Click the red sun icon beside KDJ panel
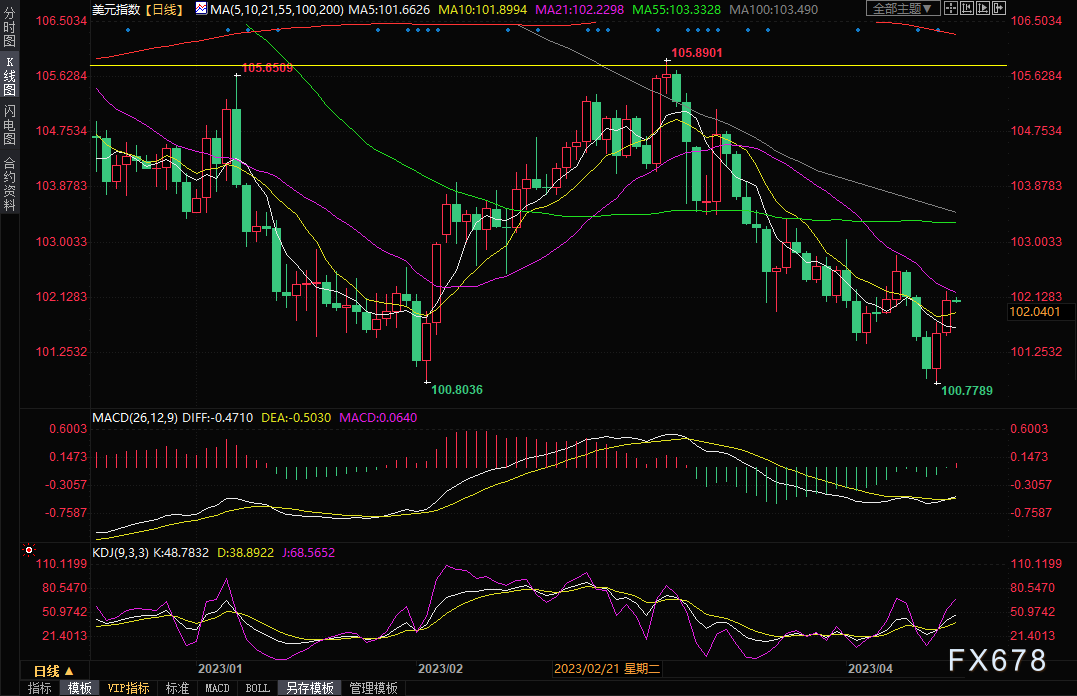1077x696 pixels. point(29,550)
